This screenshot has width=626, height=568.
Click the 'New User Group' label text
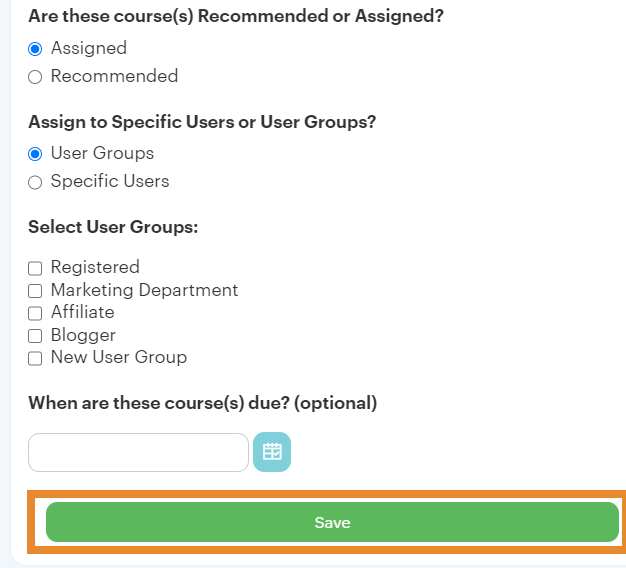click(x=118, y=357)
